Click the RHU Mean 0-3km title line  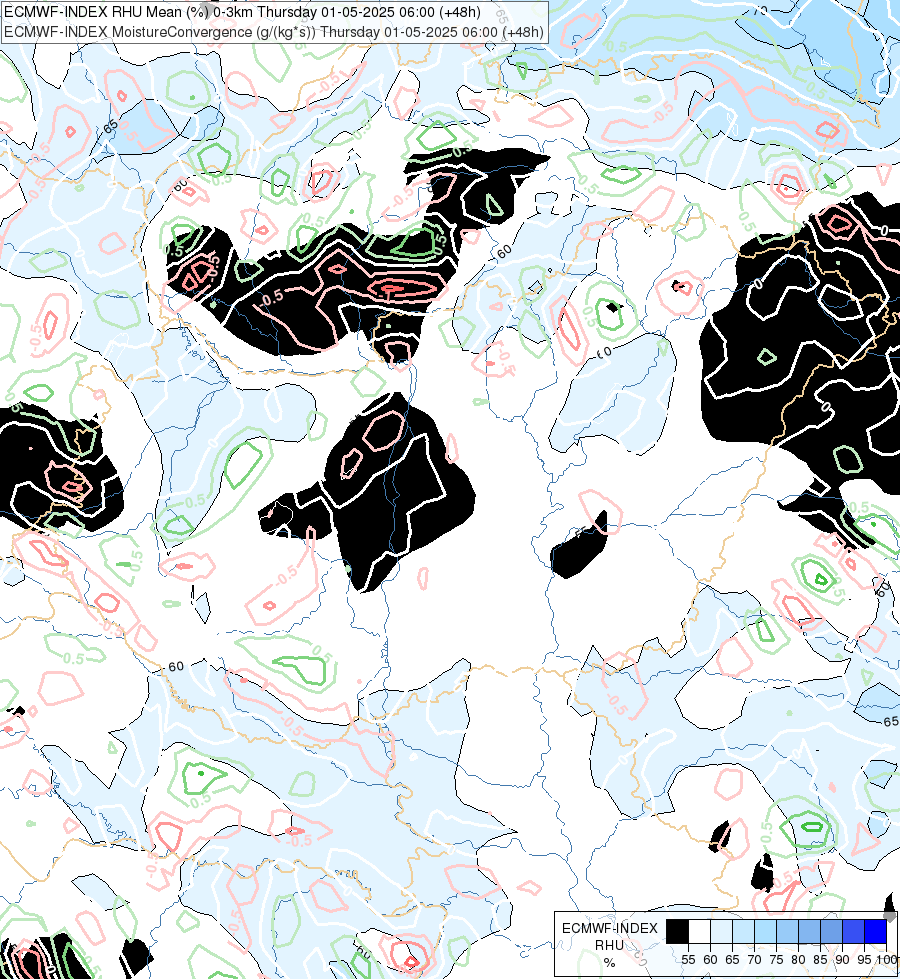tap(242, 12)
